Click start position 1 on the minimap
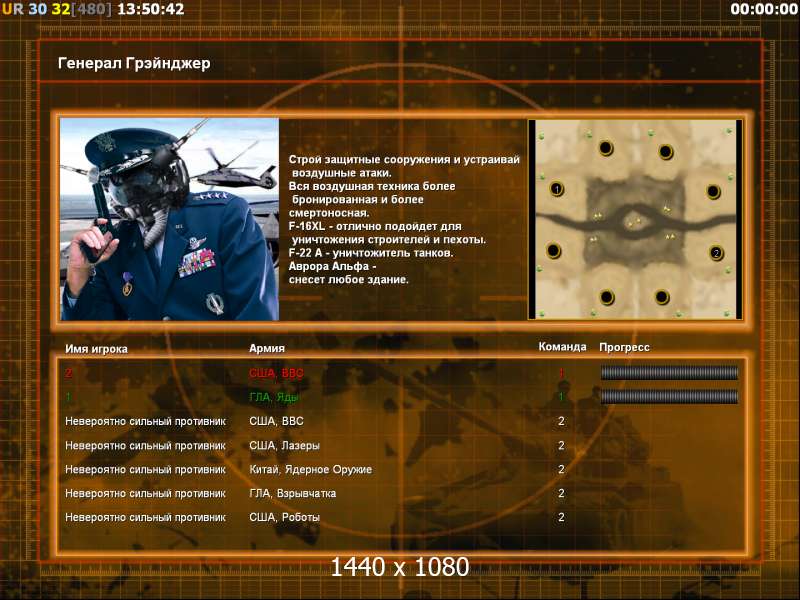This screenshot has width=800, height=600. [x=557, y=188]
